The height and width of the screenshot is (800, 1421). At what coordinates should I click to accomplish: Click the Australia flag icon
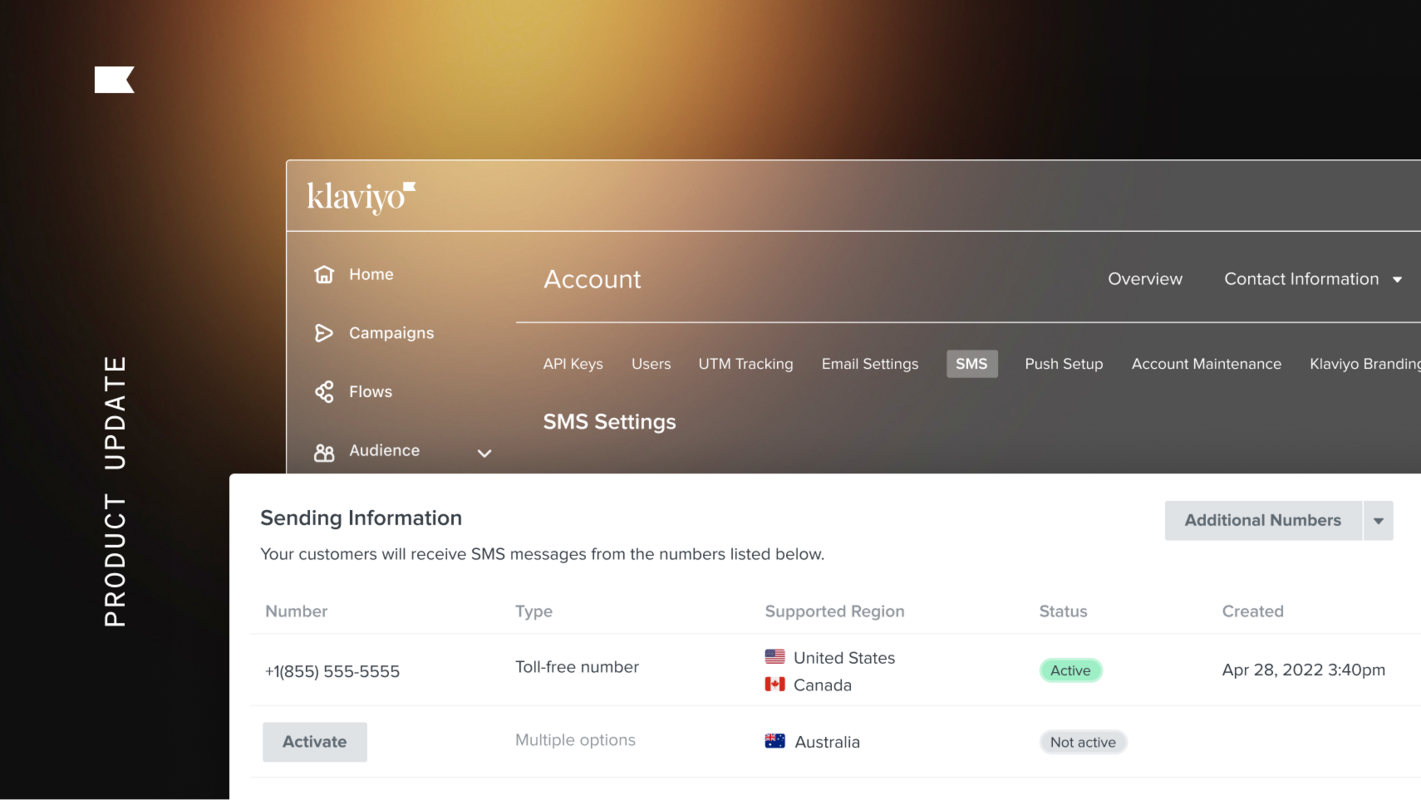[775, 741]
